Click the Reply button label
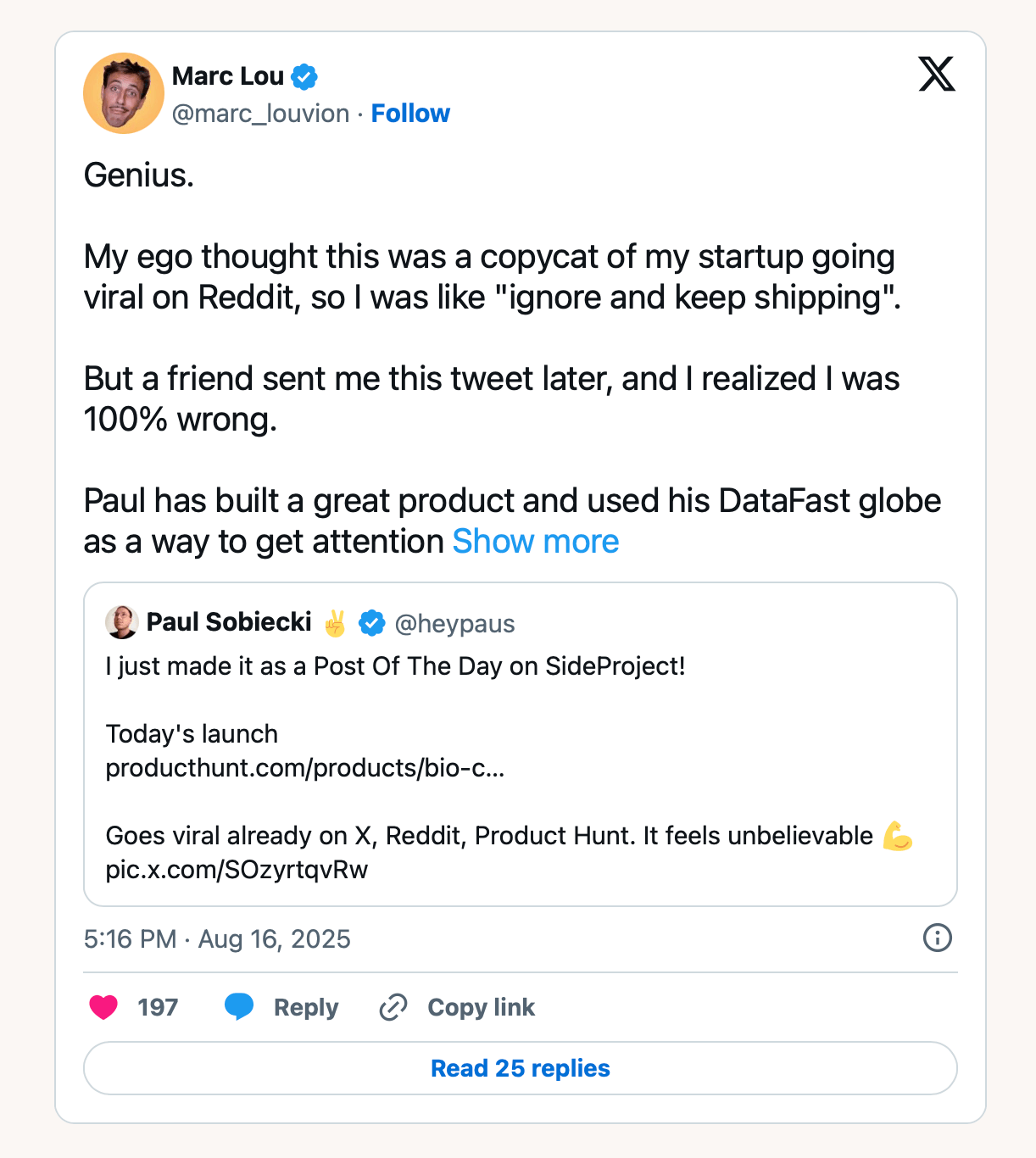Image resolution: width=1036 pixels, height=1158 pixels. point(306,1007)
